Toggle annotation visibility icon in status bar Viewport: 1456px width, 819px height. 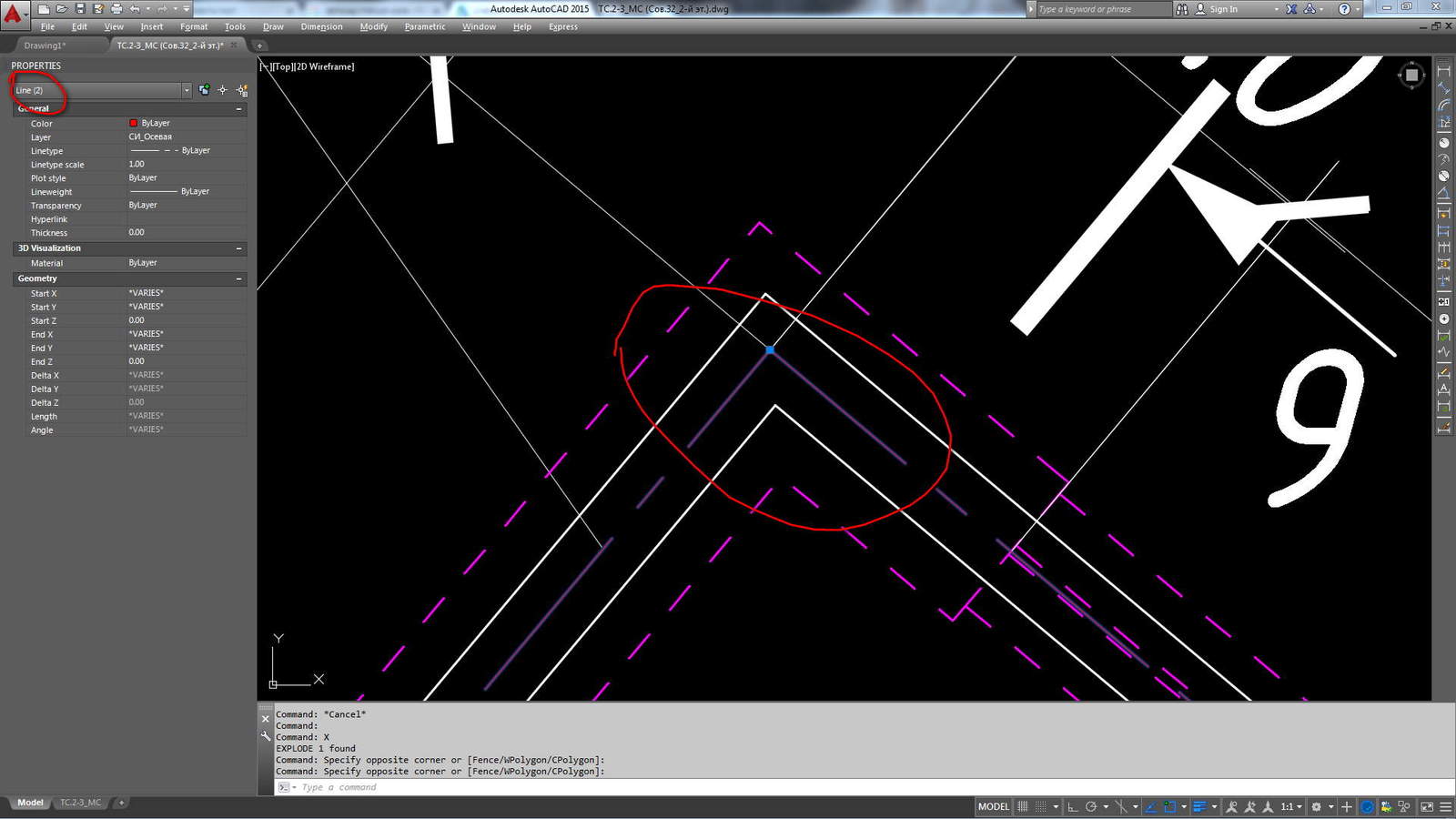pos(1232,807)
